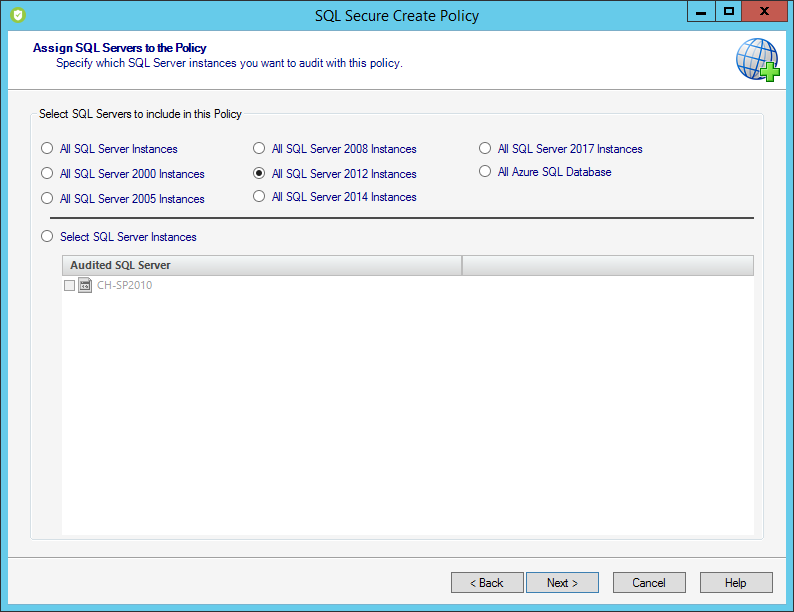Click the CH-SP2010 server name

click(125, 285)
